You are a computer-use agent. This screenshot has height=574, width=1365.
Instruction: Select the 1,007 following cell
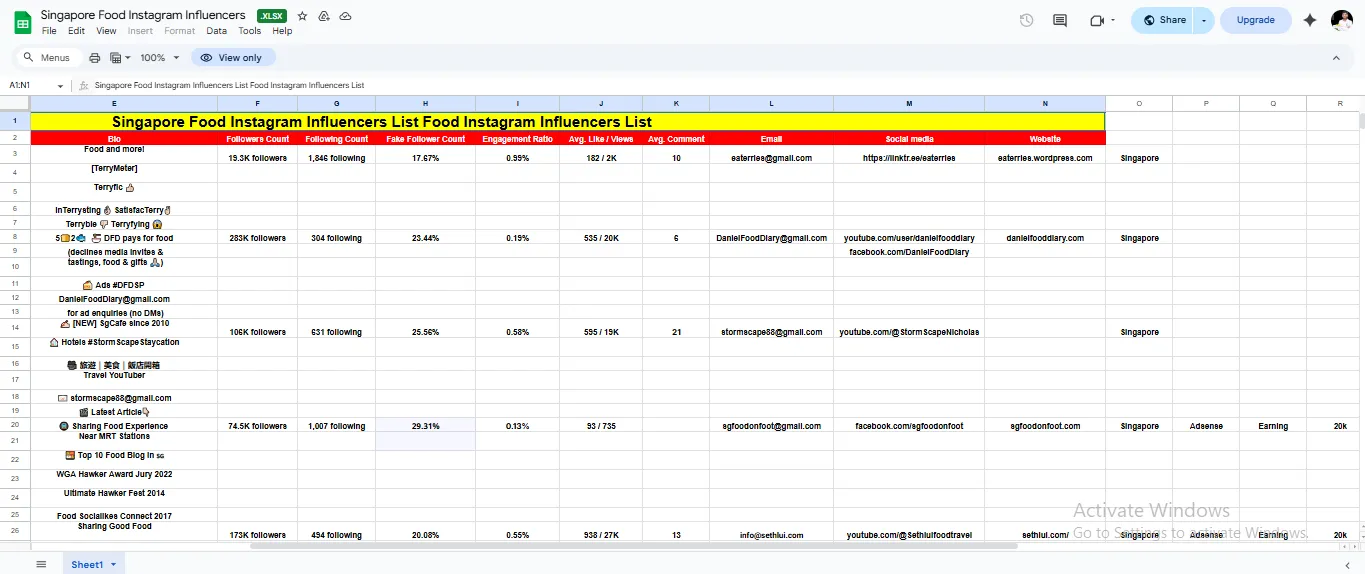click(x=336, y=426)
